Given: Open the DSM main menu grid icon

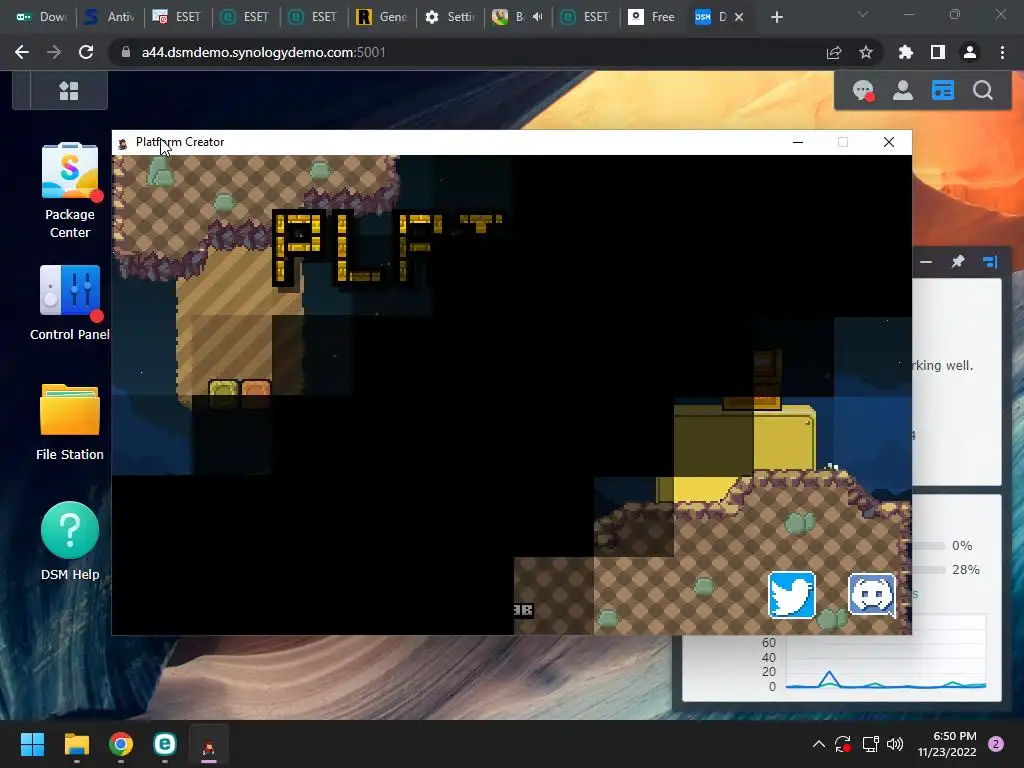Looking at the screenshot, I should coord(69,91).
